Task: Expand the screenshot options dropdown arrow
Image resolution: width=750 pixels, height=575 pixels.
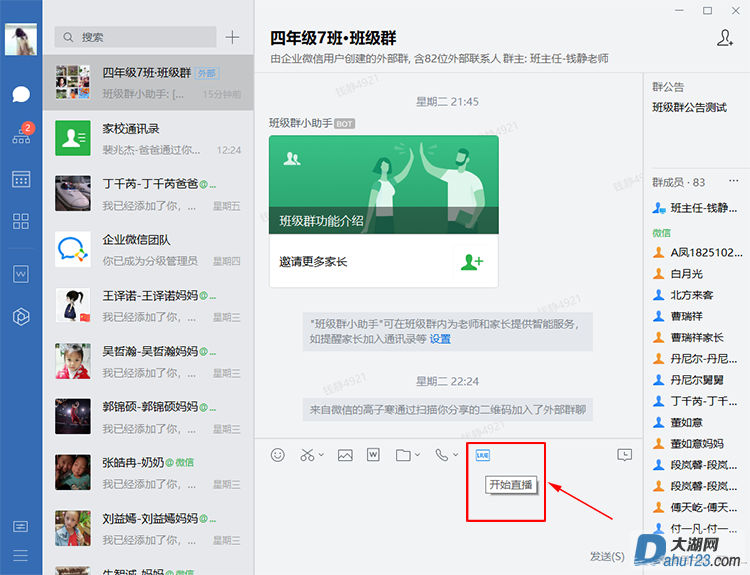Action: coord(321,455)
